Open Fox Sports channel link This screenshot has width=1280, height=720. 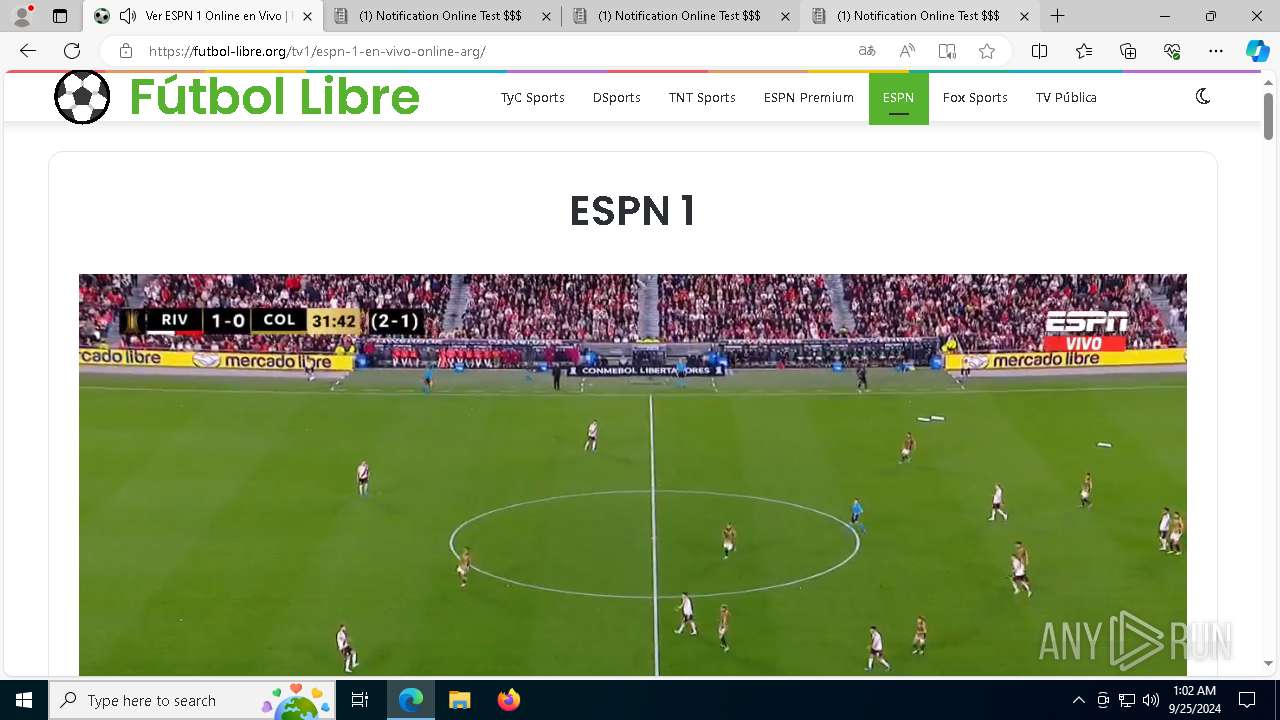coord(975,97)
